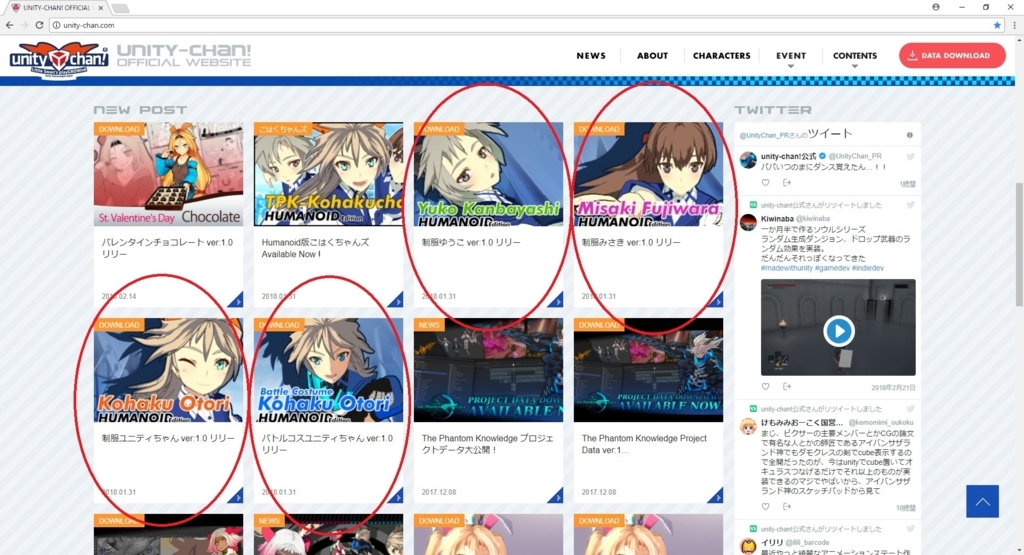Click バトルコスユニティちゃん ver:1.0 title
Screen dimensions: 1024x555
pyautogui.click(x=327, y=444)
